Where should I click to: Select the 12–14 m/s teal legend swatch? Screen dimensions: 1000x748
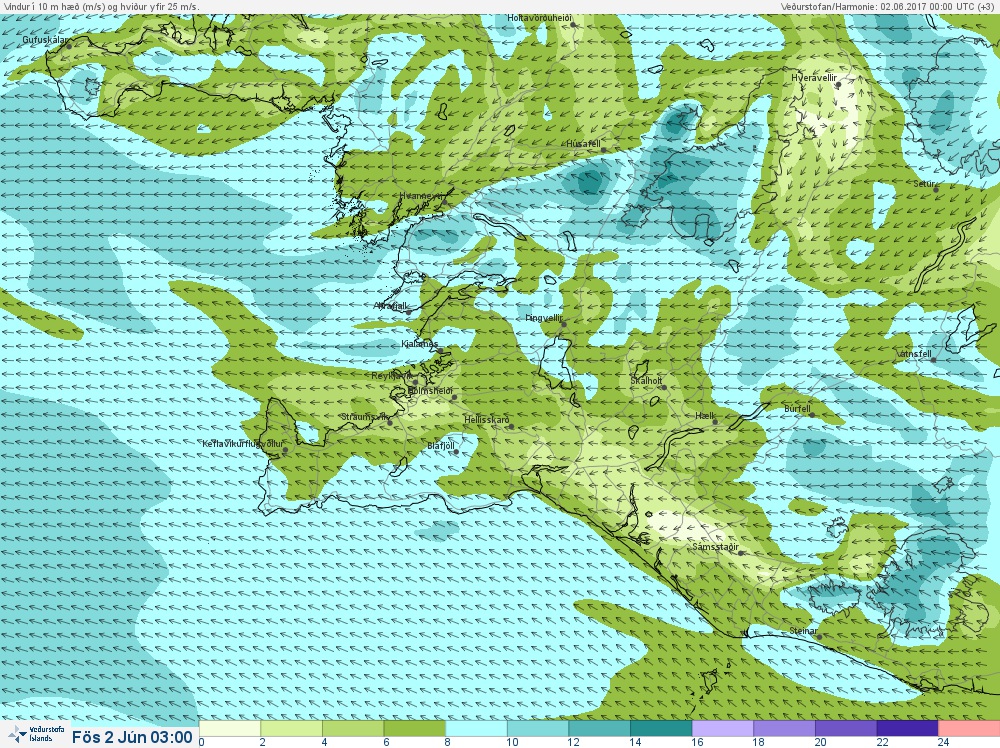click(599, 728)
